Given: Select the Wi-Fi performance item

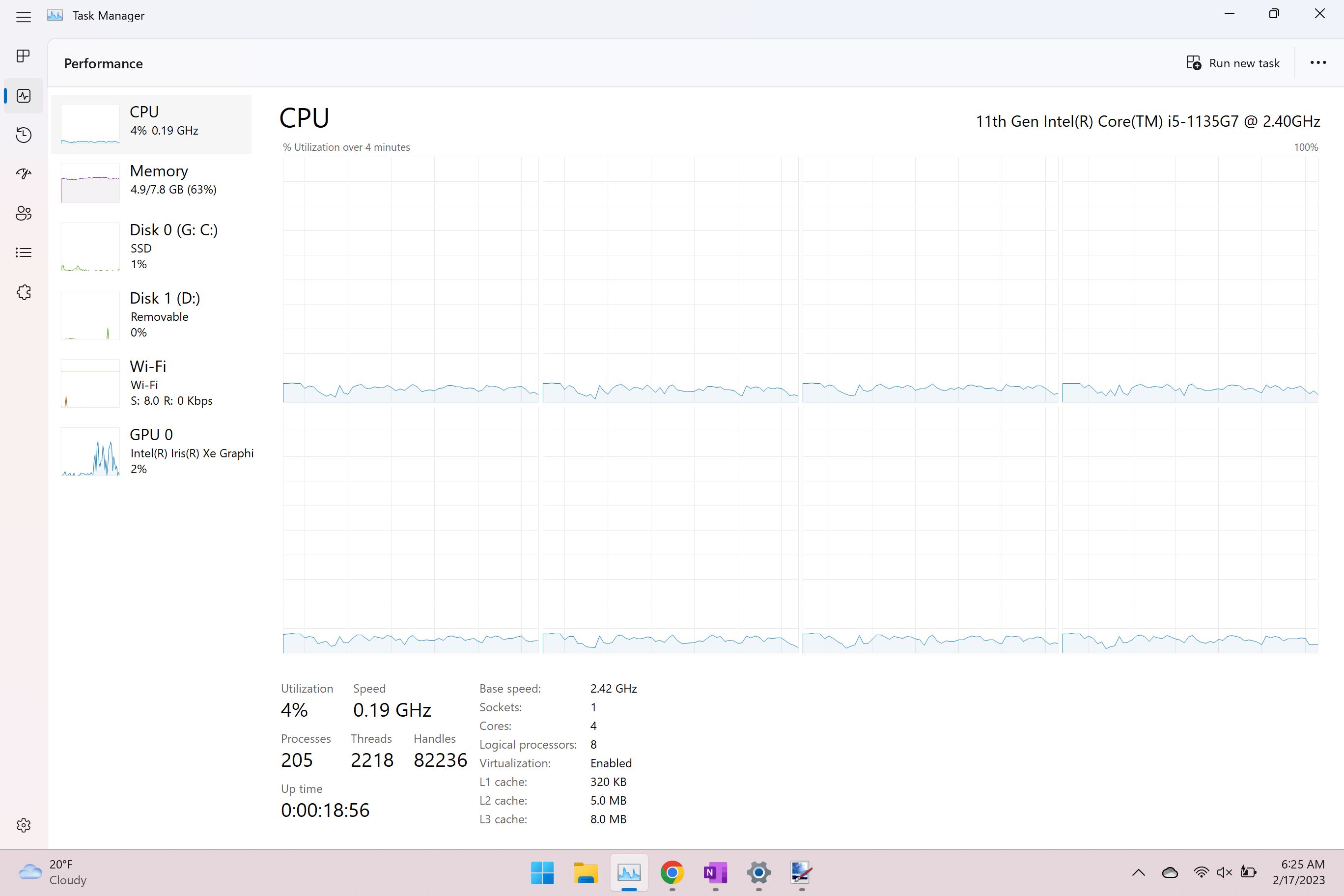Looking at the screenshot, I should point(151,383).
